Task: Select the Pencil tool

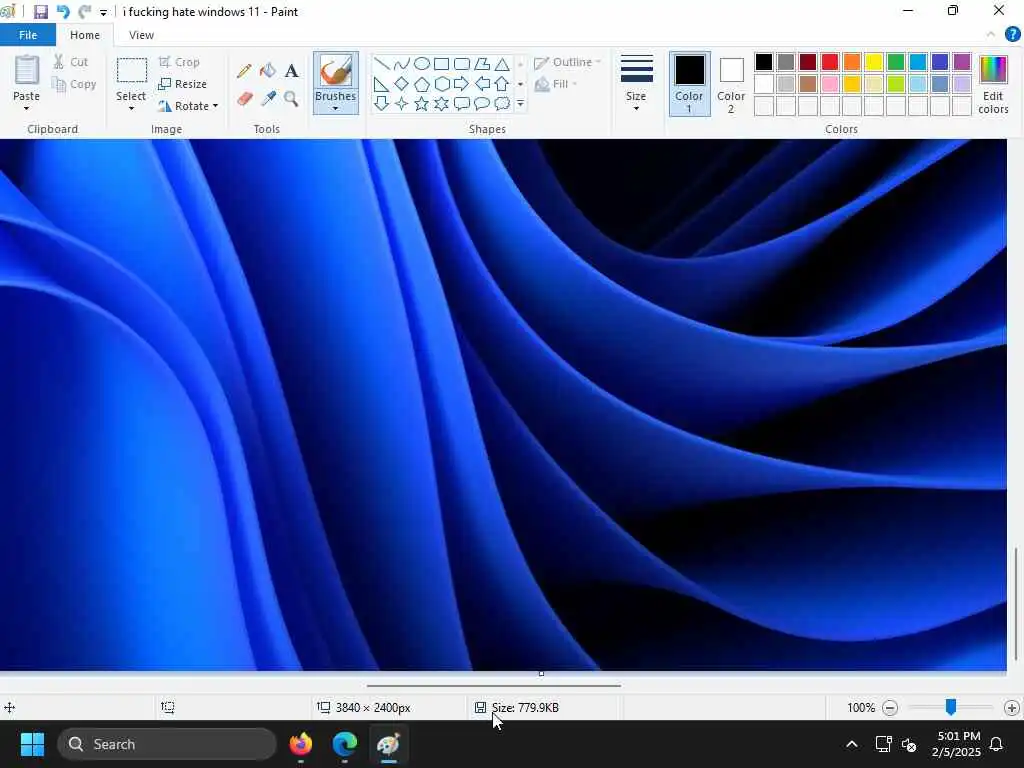Action: pos(244,71)
